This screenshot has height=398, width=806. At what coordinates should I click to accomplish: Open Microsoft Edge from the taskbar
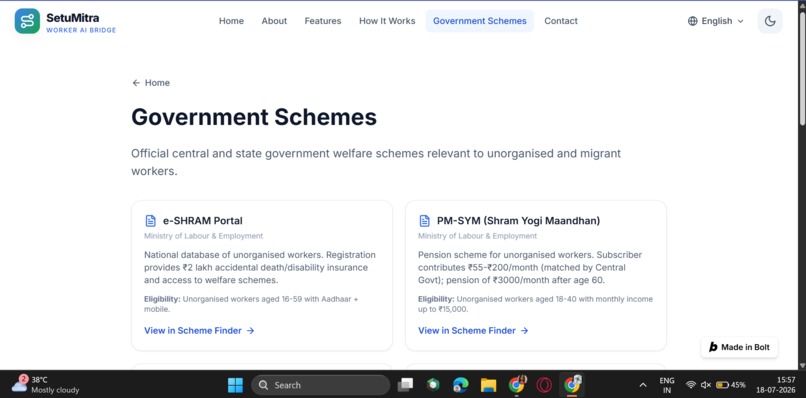[x=461, y=385]
